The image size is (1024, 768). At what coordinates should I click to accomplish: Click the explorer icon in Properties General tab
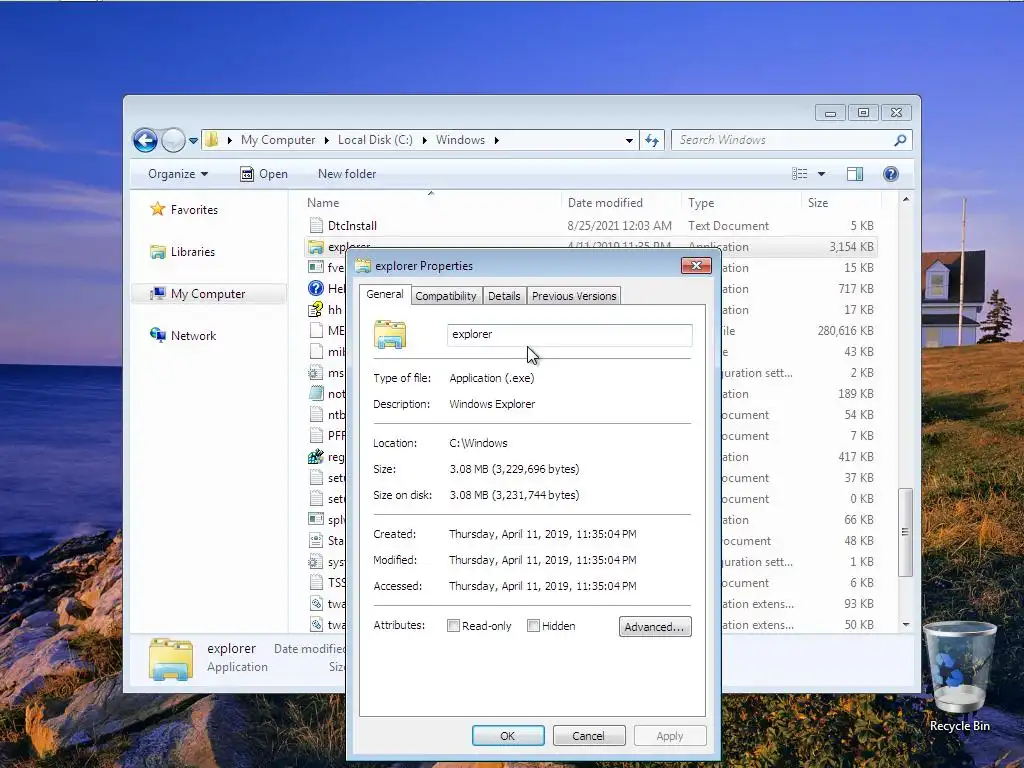point(390,334)
